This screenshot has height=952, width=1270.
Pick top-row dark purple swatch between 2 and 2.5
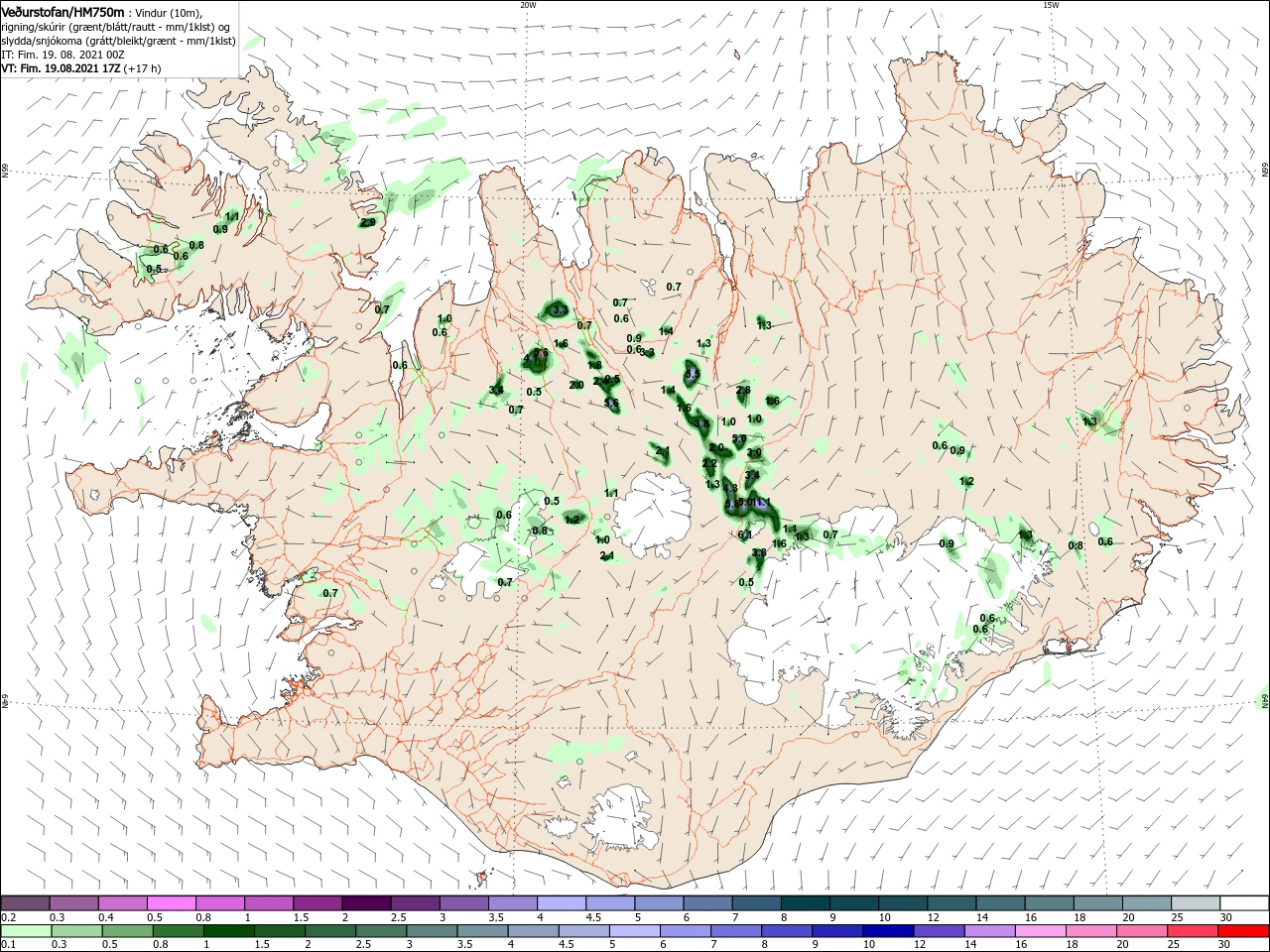click(x=367, y=903)
